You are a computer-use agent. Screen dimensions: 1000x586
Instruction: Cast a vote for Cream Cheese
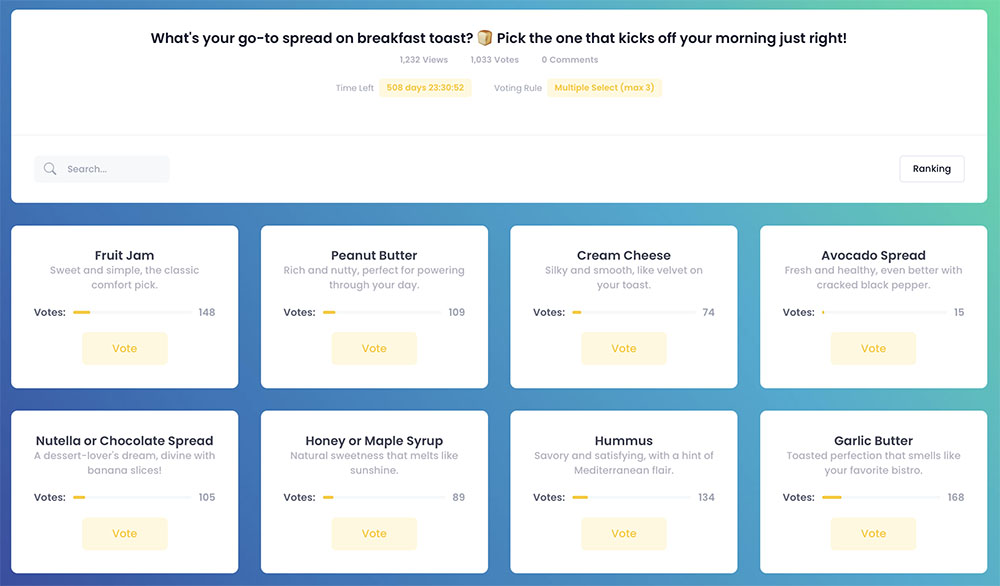tap(624, 349)
